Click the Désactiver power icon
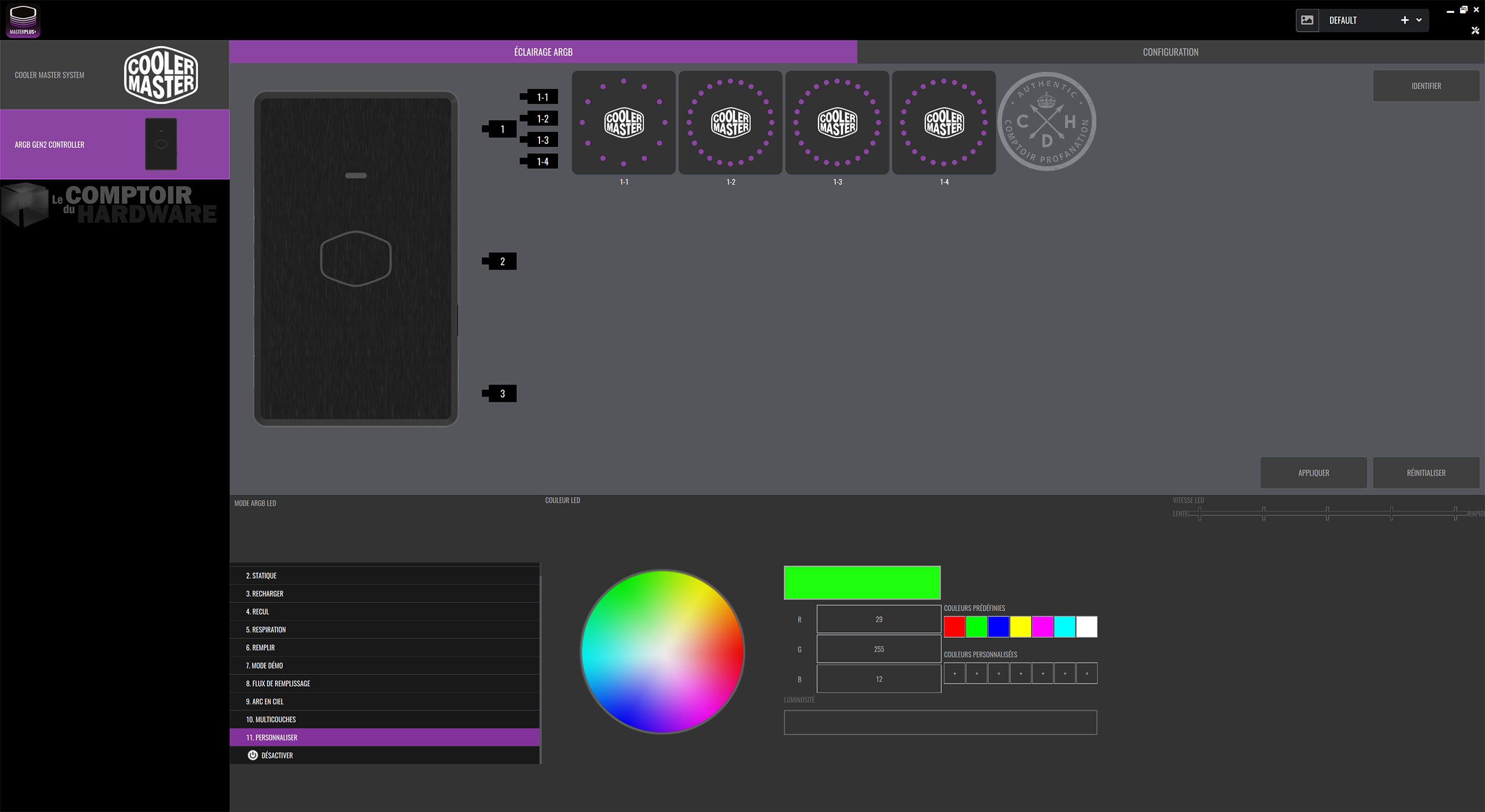This screenshot has width=1485, height=812. pos(253,755)
